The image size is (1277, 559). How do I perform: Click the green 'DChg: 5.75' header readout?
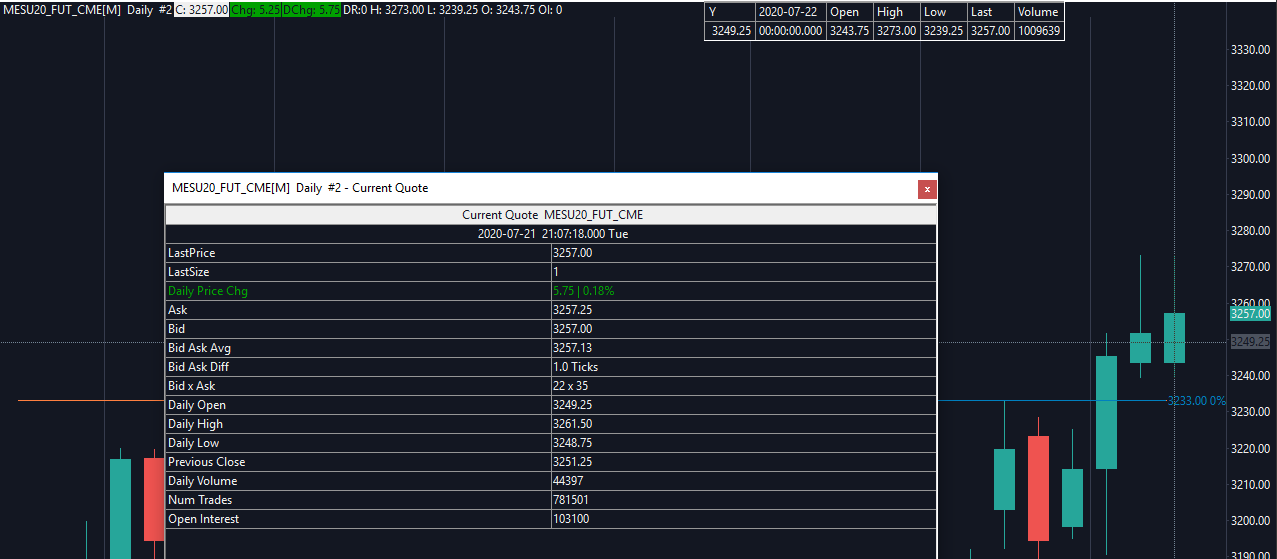coord(311,10)
